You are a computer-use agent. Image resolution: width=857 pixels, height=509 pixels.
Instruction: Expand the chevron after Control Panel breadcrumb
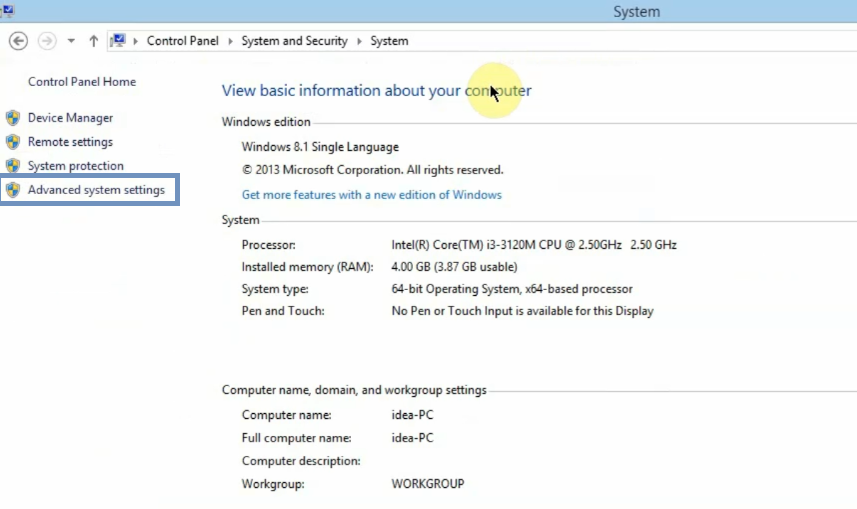230,41
